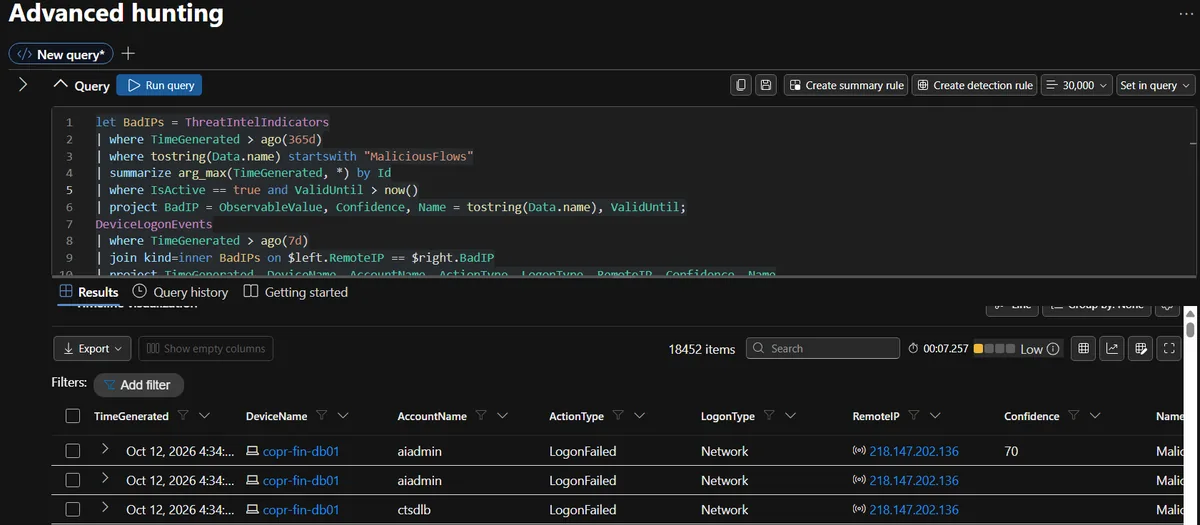
Task: Open copr-fin-db01 link in ctsdlb row
Action: point(301,509)
